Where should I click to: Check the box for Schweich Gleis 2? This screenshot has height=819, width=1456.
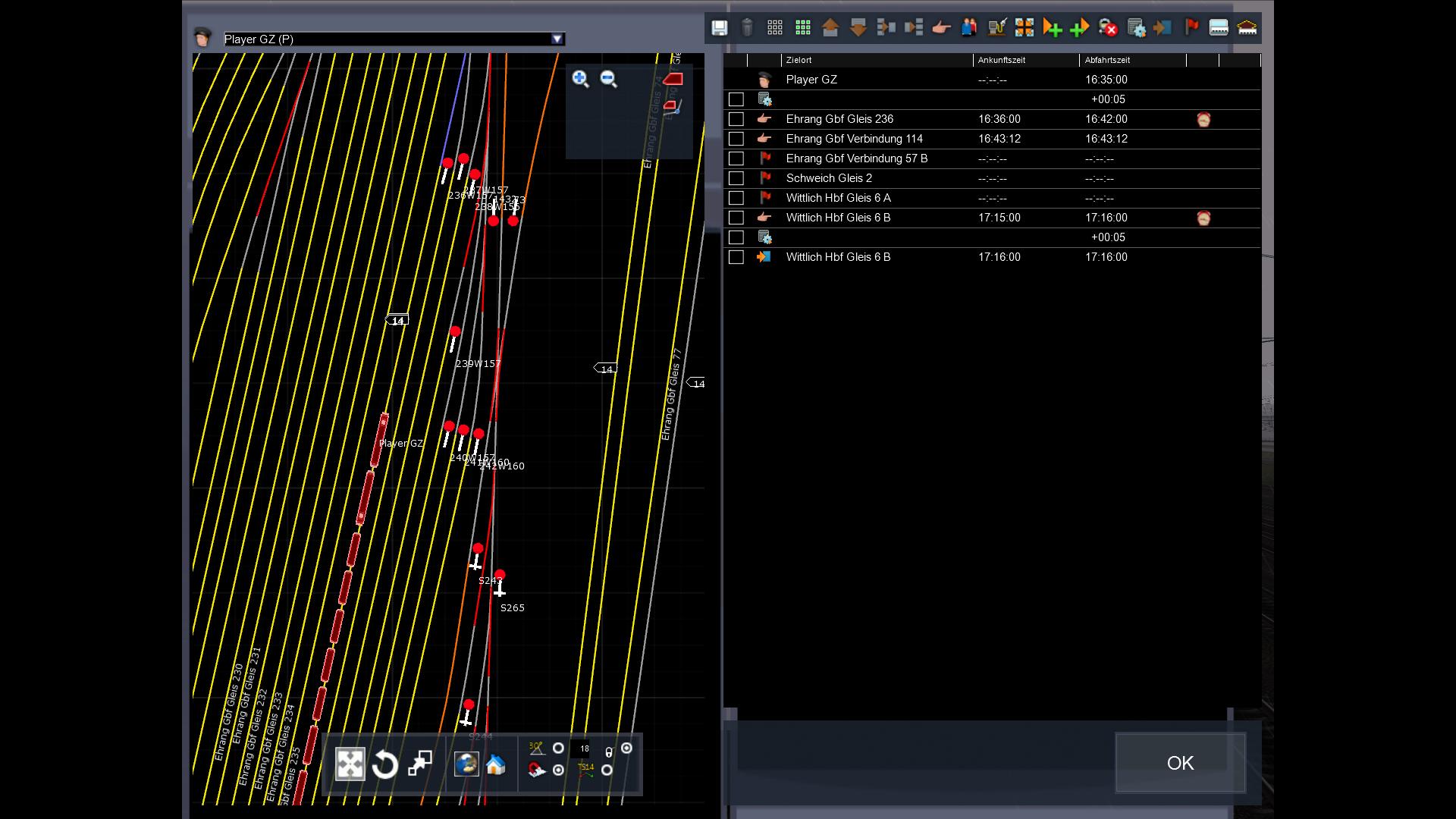coord(736,178)
